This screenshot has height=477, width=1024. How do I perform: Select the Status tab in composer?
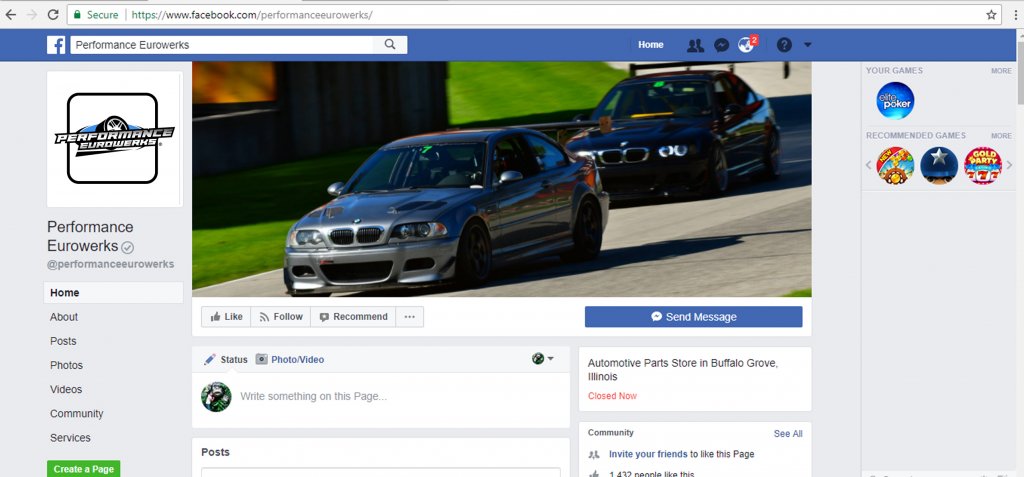click(x=226, y=359)
